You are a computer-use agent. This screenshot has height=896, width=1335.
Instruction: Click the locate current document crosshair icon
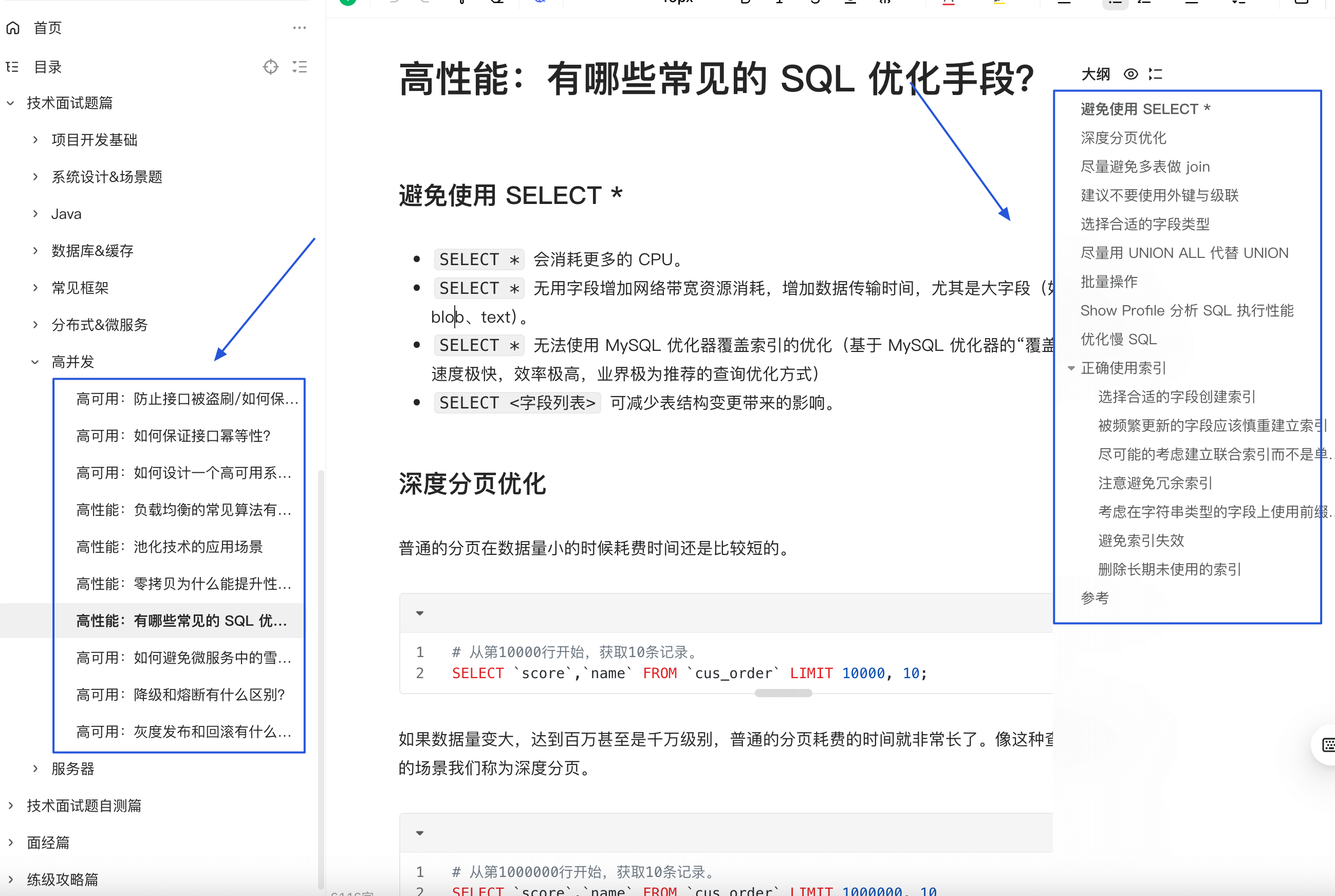[x=271, y=67]
